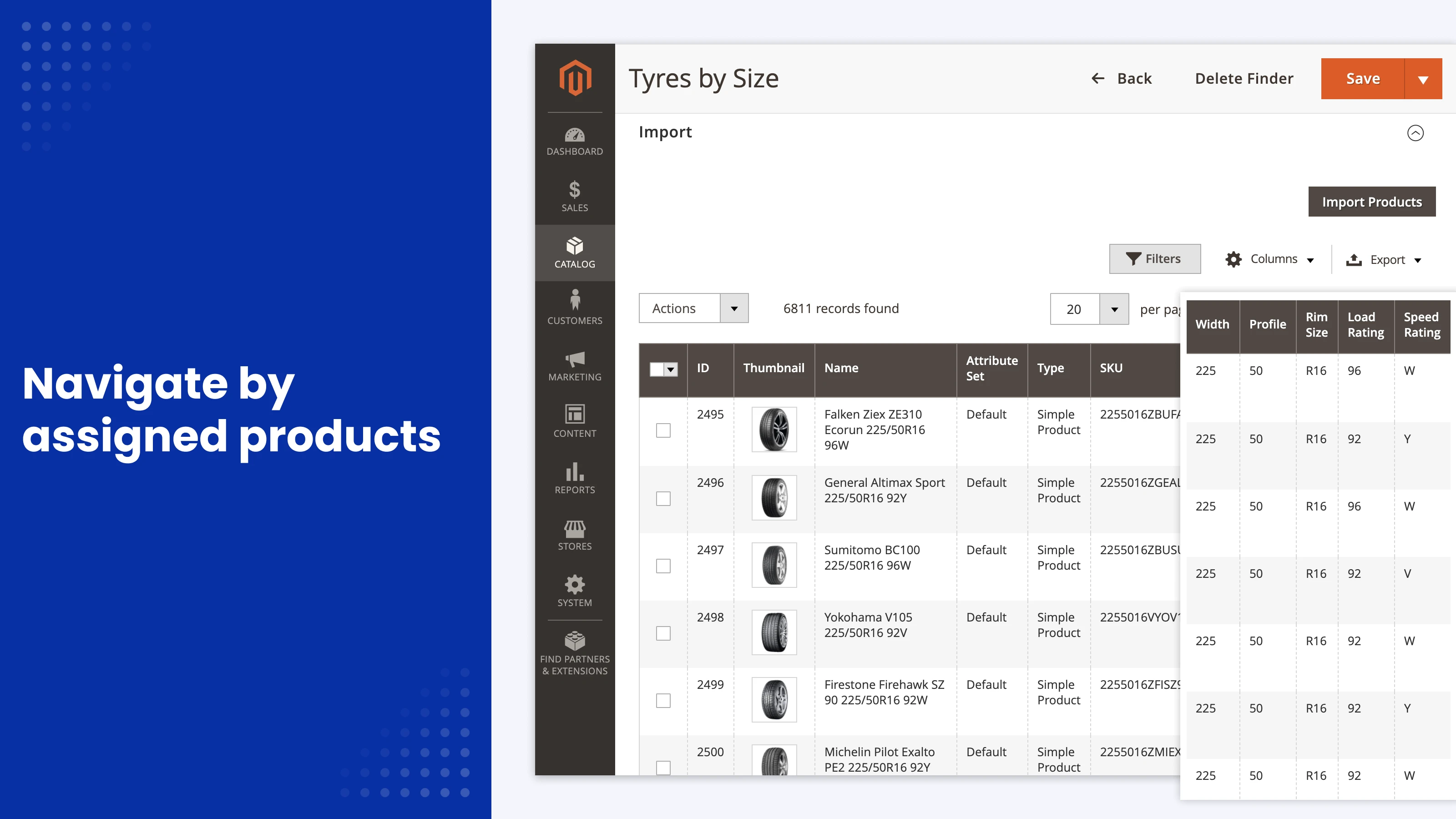The image size is (1456, 819).
Task: Click the Import Products button
Action: [1372, 201]
